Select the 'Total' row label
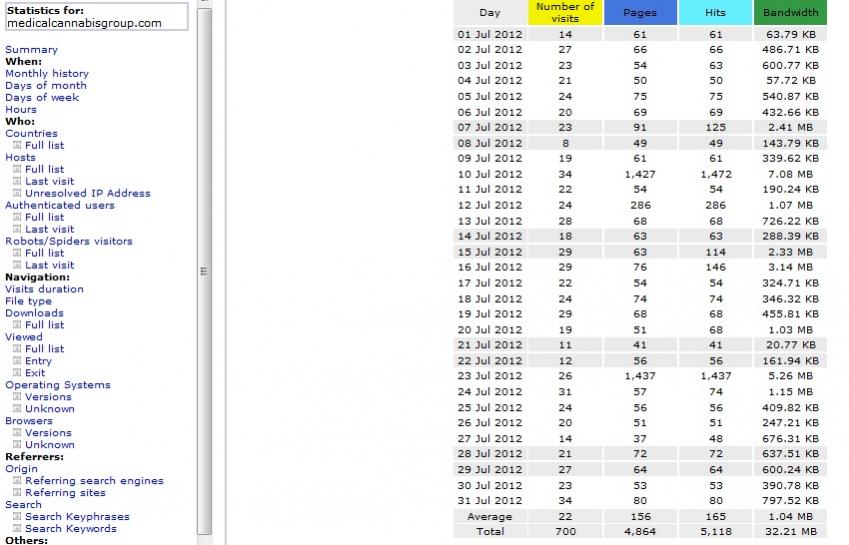This screenshot has width=849, height=545. click(489, 531)
